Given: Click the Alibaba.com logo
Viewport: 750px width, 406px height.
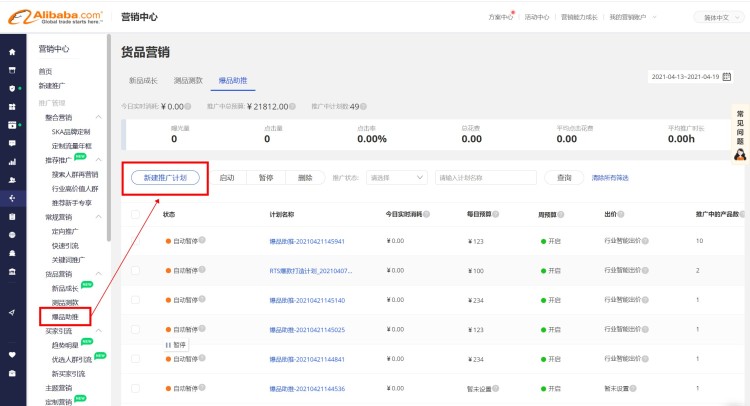Looking at the screenshot, I should [53, 17].
